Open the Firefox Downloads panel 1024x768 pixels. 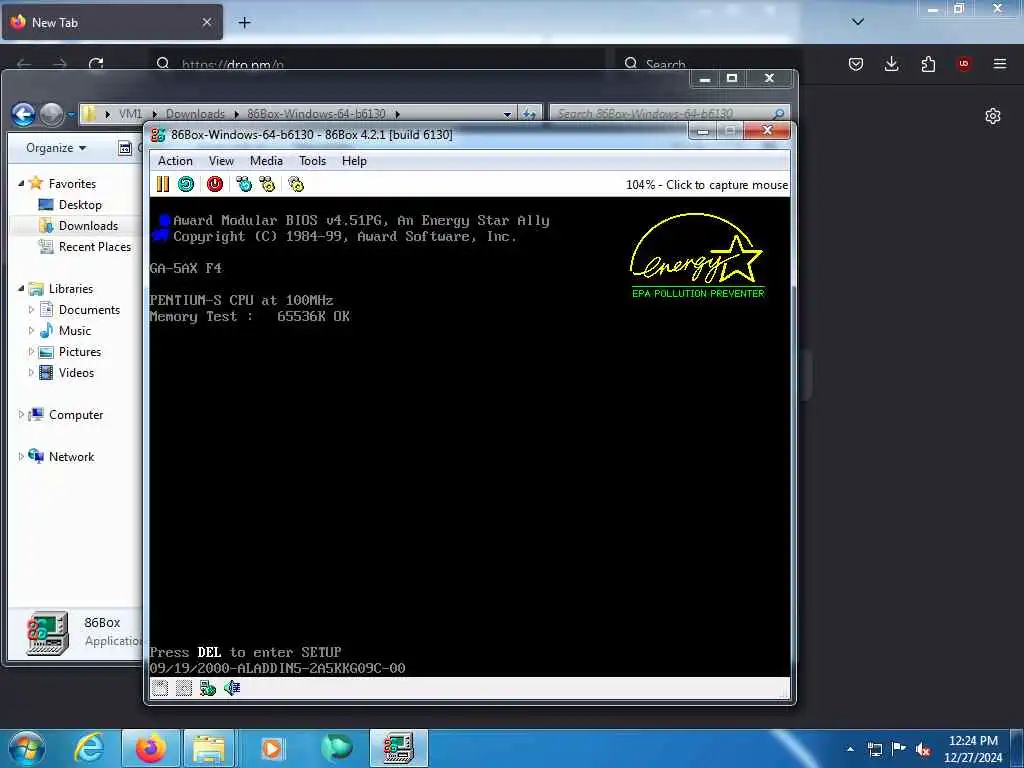pyautogui.click(x=891, y=63)
